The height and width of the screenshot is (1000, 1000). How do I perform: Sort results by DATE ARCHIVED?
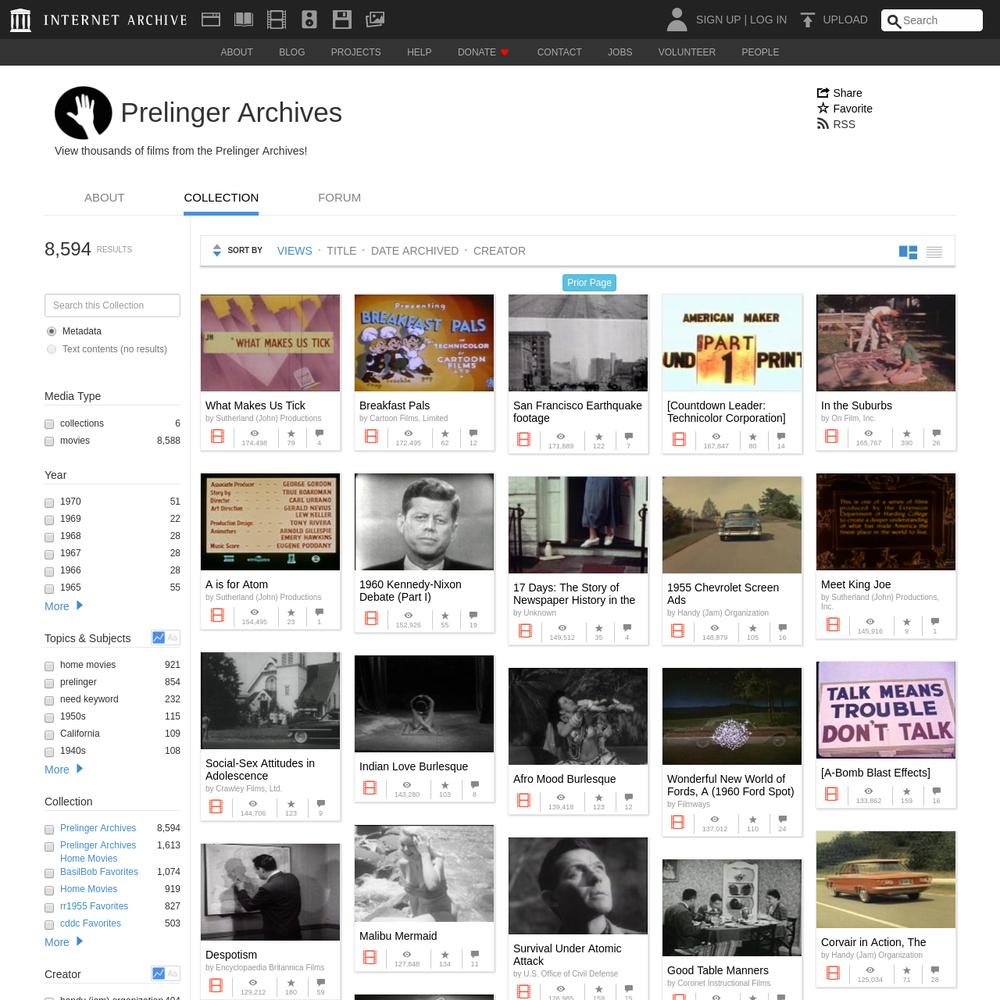coord(415,251)
